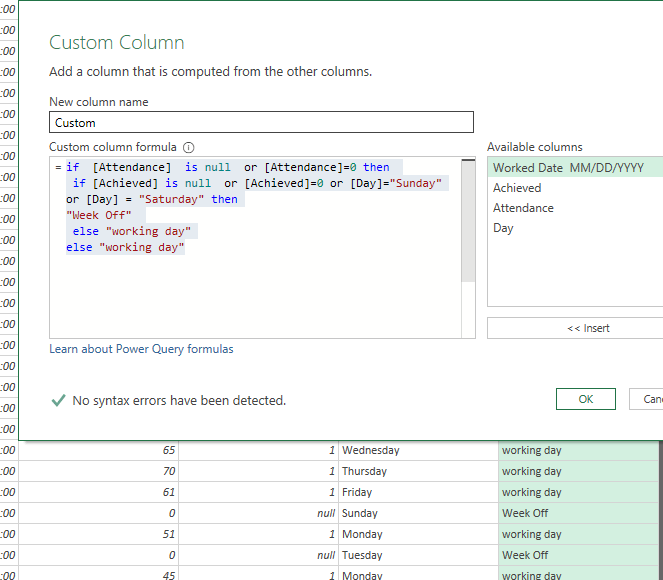Click the Sunday cell in table
Screen dimensions: 663x580
click(x=418, y=513)
